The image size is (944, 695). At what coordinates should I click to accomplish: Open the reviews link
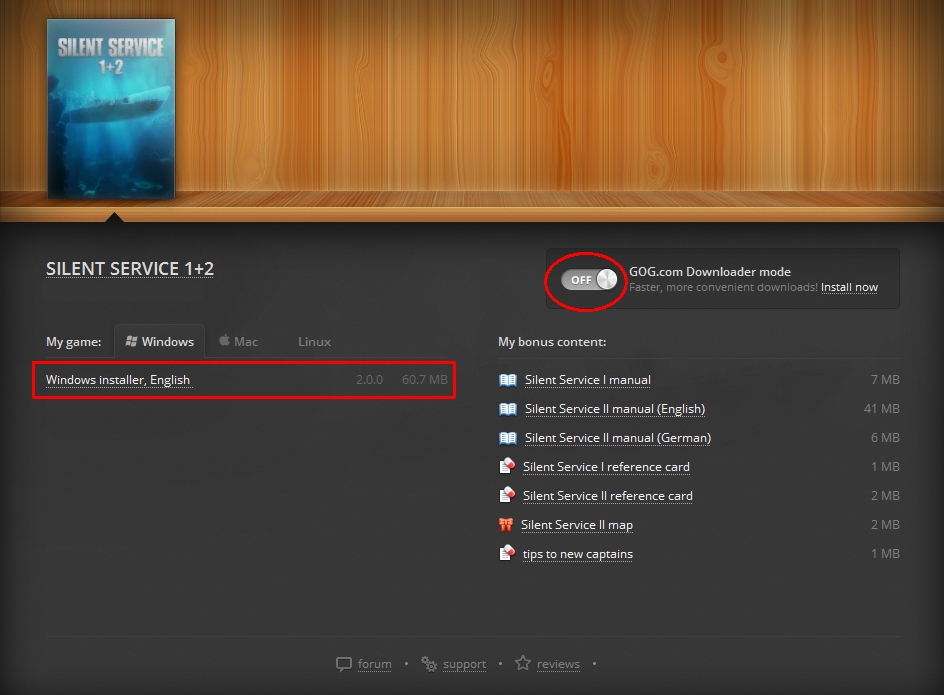click(558, 664)
